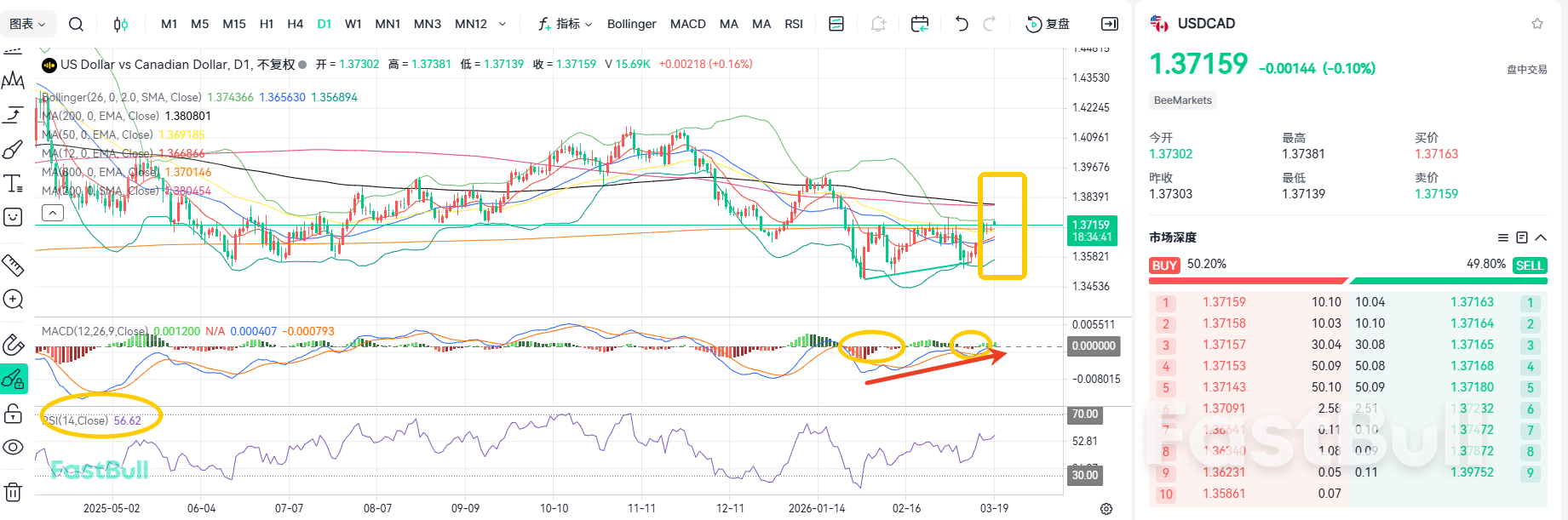Screen dimensions: 1568x520
Task: Select the trend projection tool
Action: 13,115
